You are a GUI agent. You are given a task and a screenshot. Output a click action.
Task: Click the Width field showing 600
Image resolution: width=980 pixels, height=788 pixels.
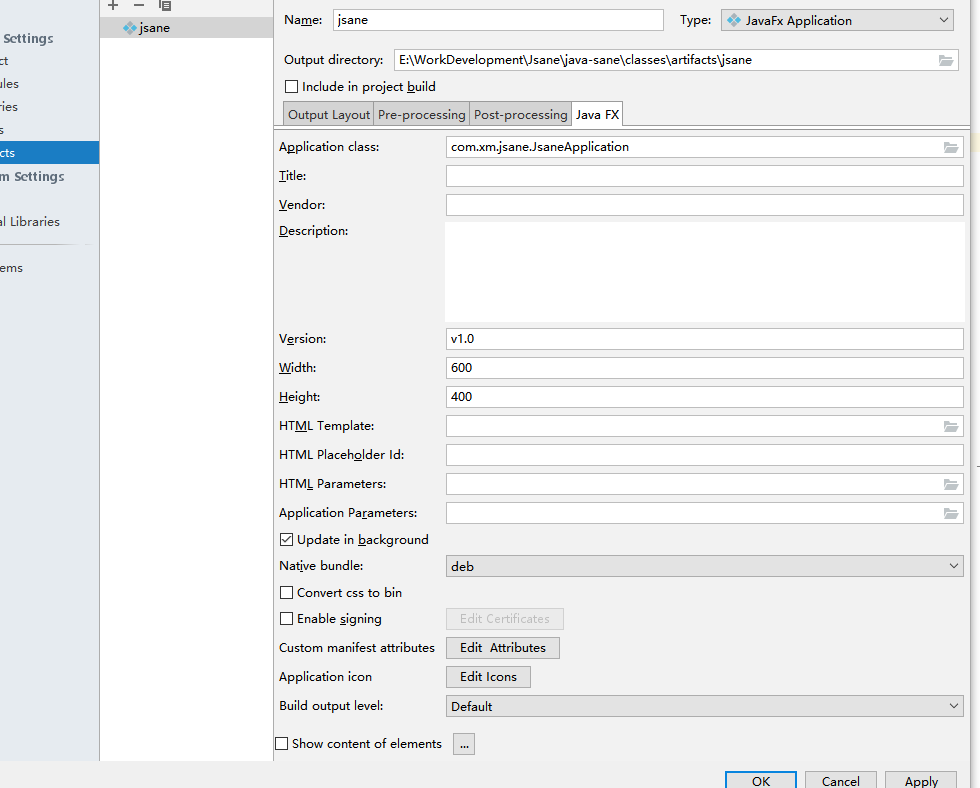(x=704, y=367)
